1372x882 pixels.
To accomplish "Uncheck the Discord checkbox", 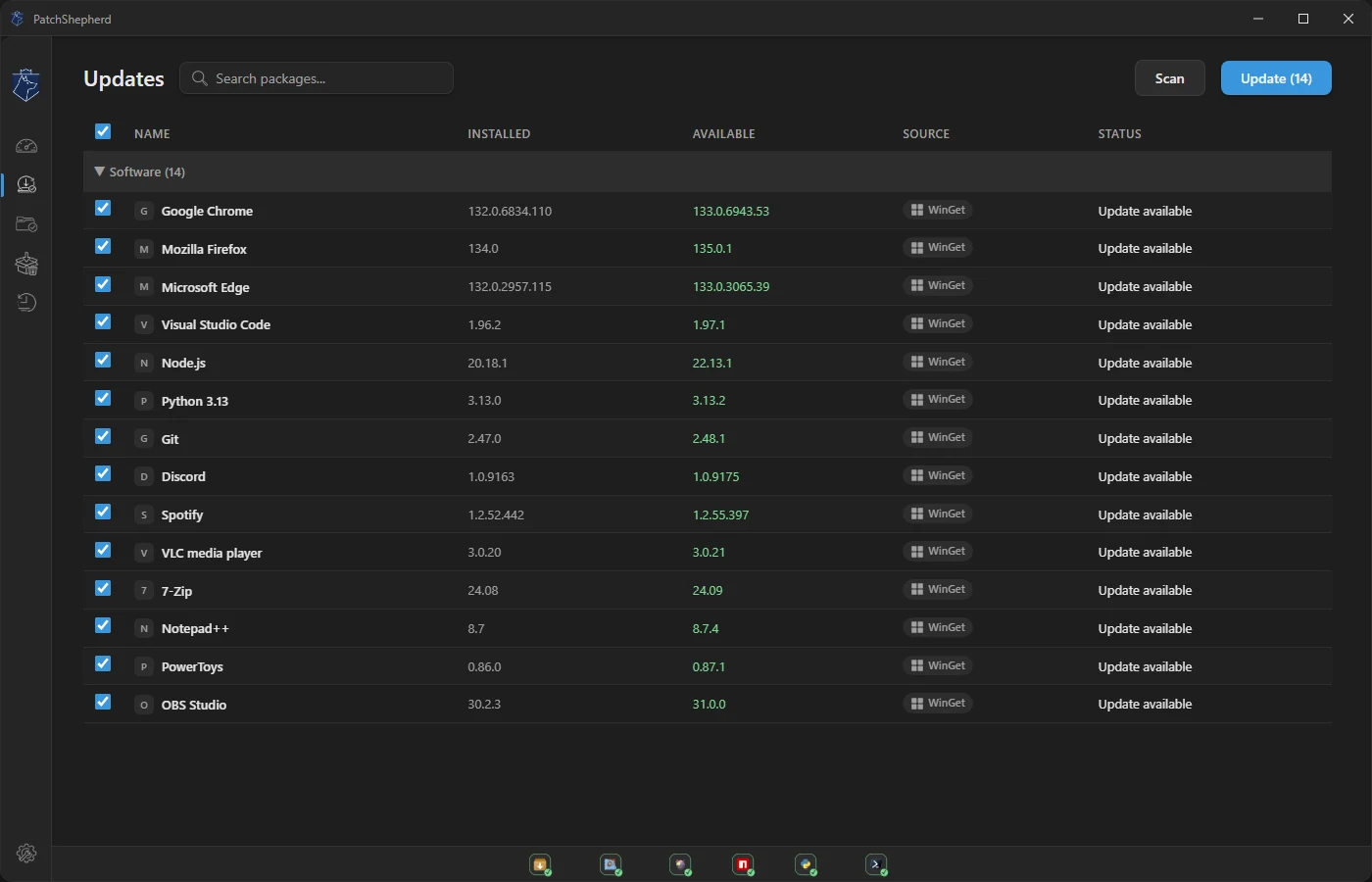I will click(x=103, y=473).
